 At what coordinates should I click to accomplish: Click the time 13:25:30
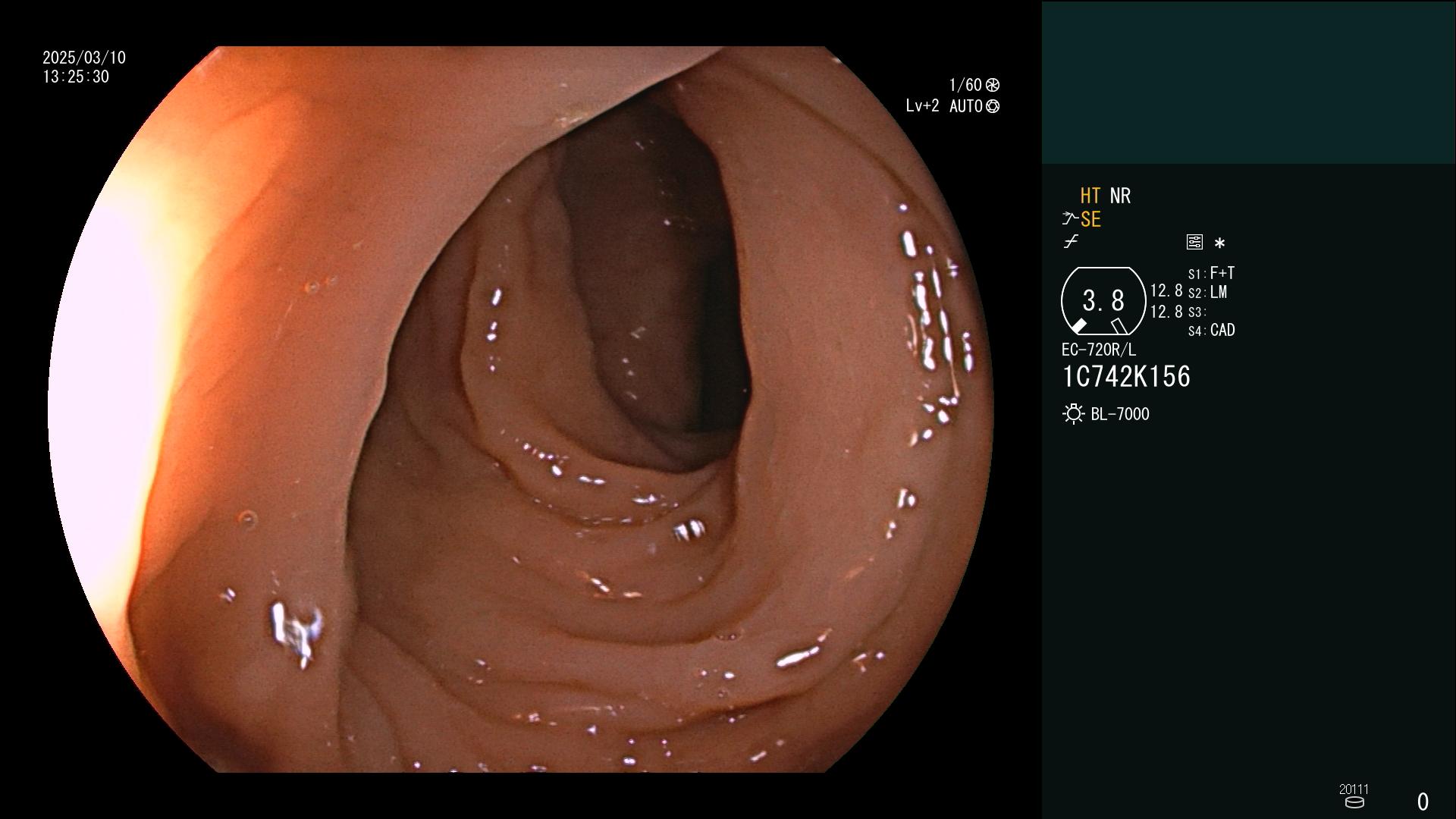point(76,77)
